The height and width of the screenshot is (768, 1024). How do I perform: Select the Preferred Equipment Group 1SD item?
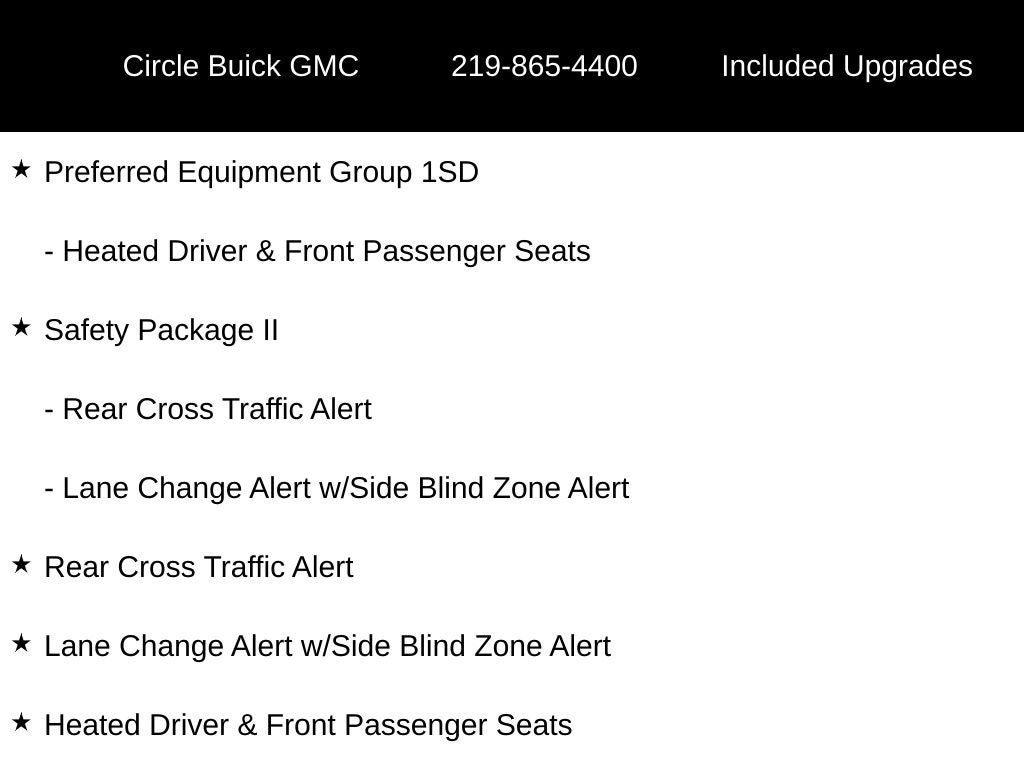click(261, 172)
